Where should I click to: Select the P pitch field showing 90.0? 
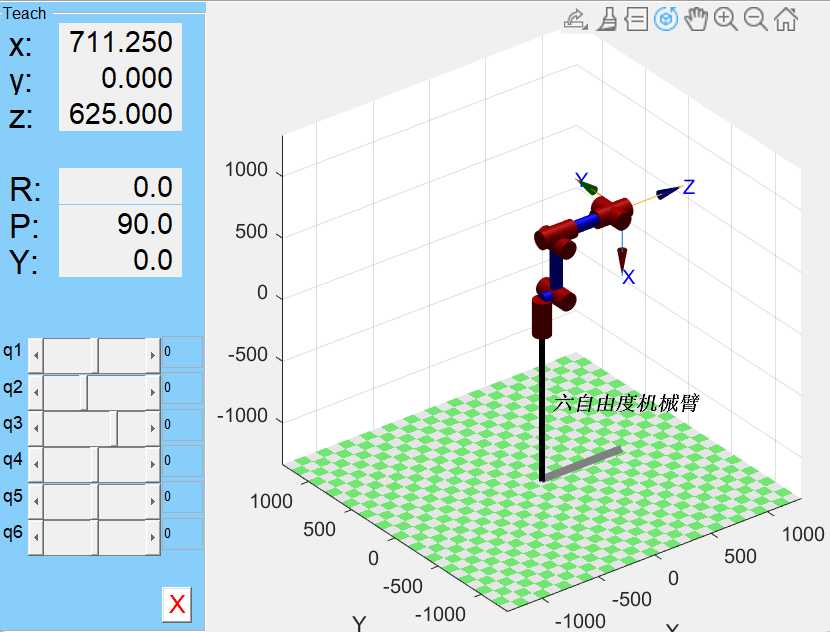point(120,224)
